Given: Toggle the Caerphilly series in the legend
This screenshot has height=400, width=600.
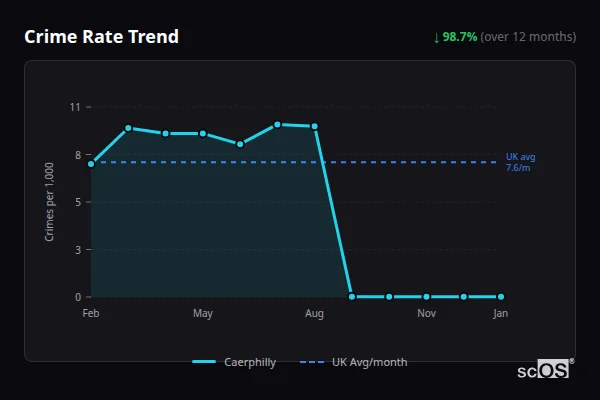Looking at the screenshot, I should [x=249, y=362].
